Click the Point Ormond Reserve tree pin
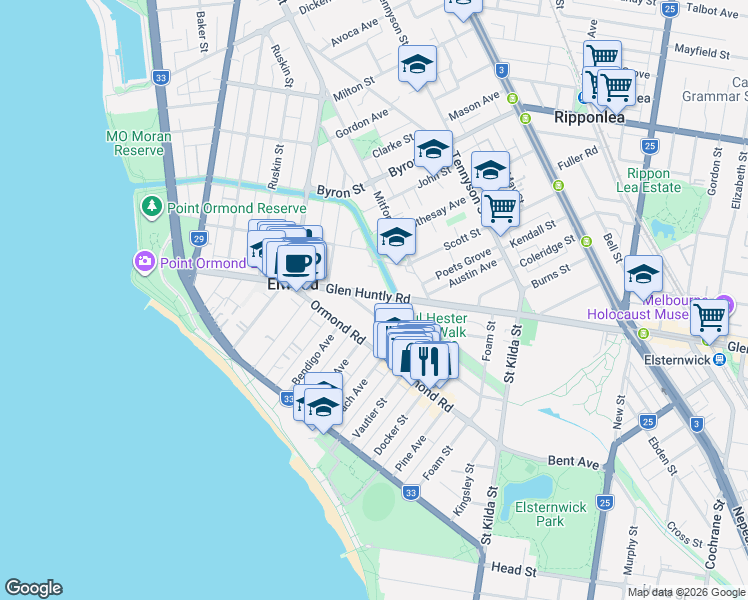The image size is (748, 600). coord(152,207)
